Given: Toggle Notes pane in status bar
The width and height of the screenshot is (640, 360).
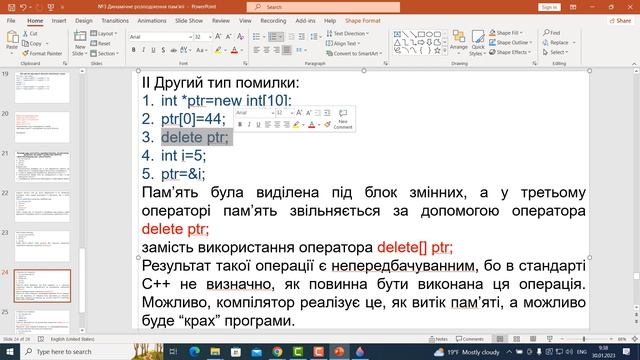Looking at the screenshot, I should (x=438, y=339).
